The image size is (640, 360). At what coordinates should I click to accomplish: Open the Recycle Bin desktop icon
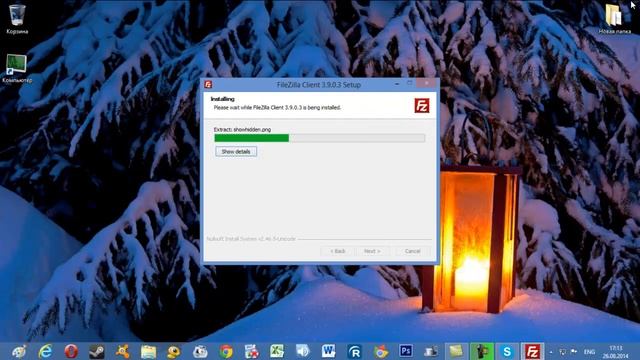pyautogui.click(x=17, y=19)
